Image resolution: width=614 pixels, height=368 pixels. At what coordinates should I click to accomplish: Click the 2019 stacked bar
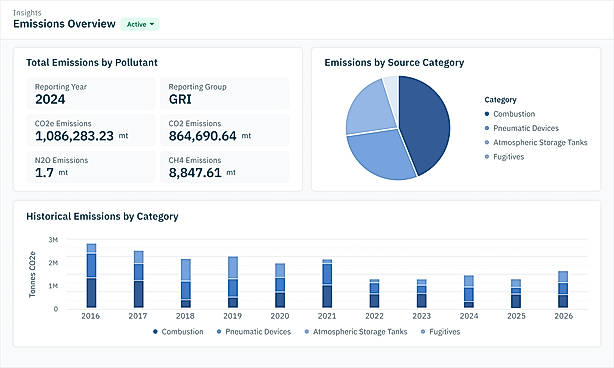point(233,282)
